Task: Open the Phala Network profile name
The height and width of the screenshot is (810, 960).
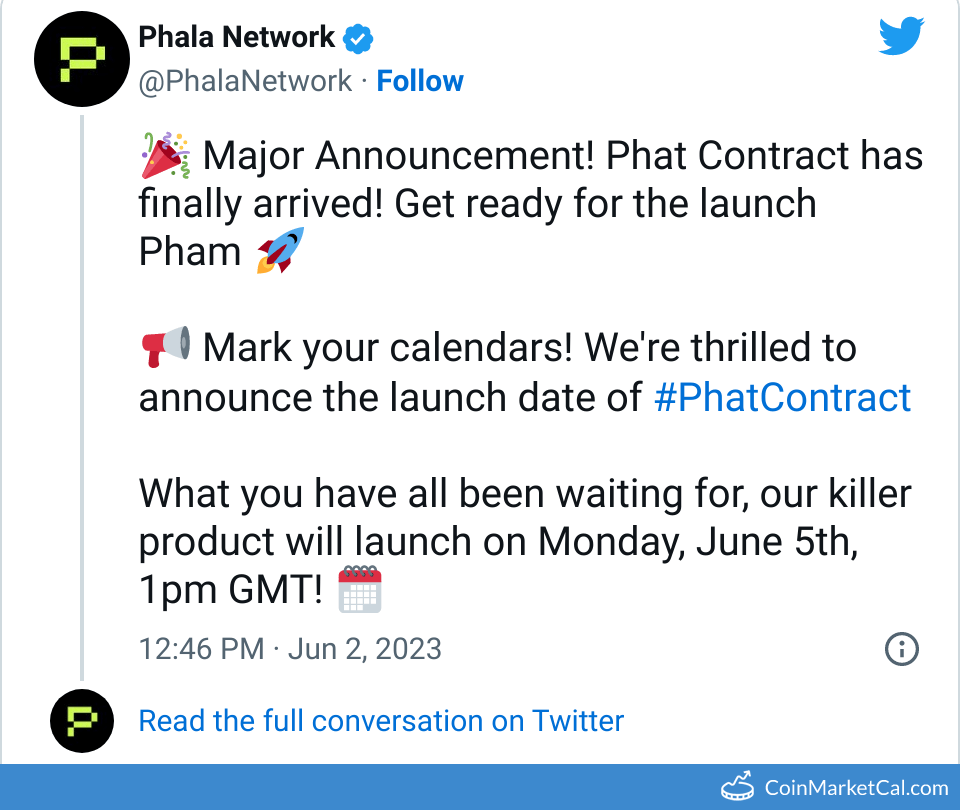Action: click(237, 38)
